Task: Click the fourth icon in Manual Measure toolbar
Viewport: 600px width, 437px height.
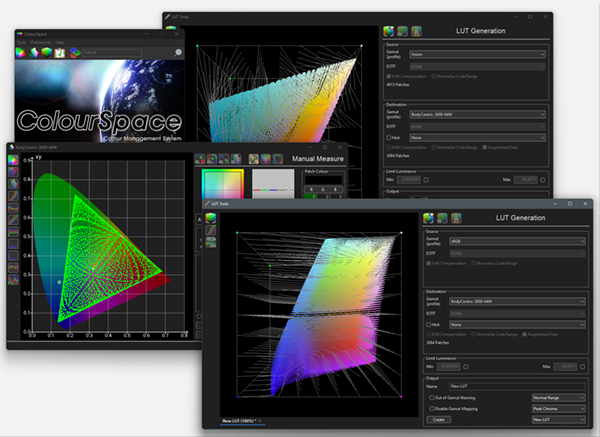Action: point(236,159)
